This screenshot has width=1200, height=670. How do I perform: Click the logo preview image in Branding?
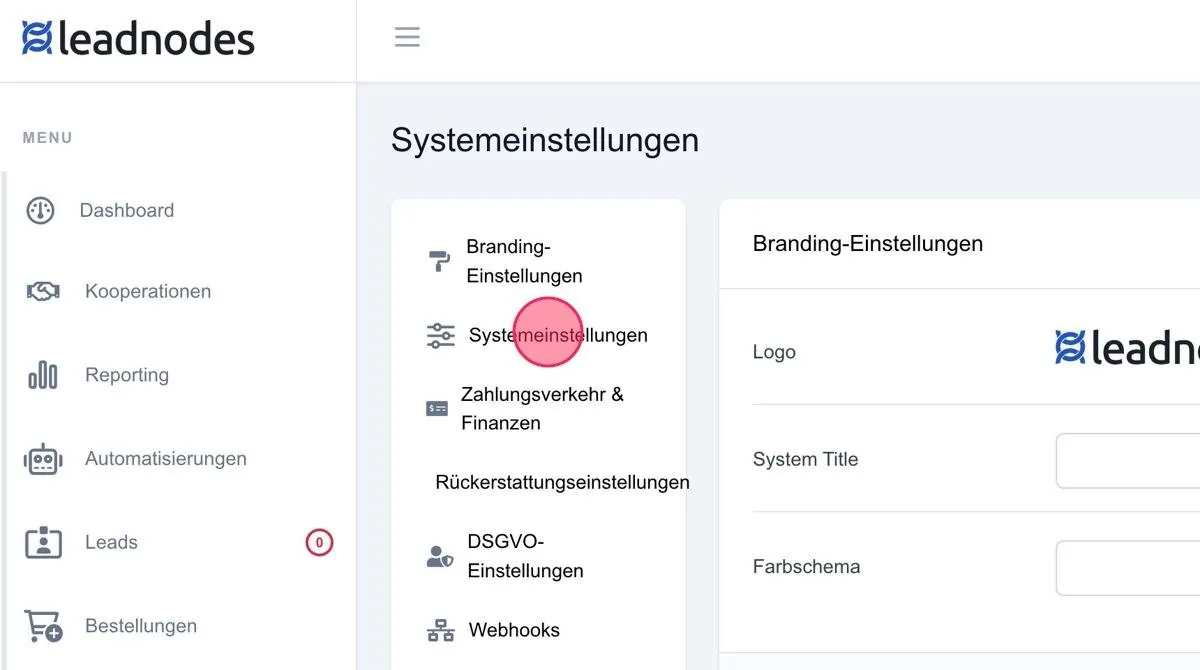1127,347
